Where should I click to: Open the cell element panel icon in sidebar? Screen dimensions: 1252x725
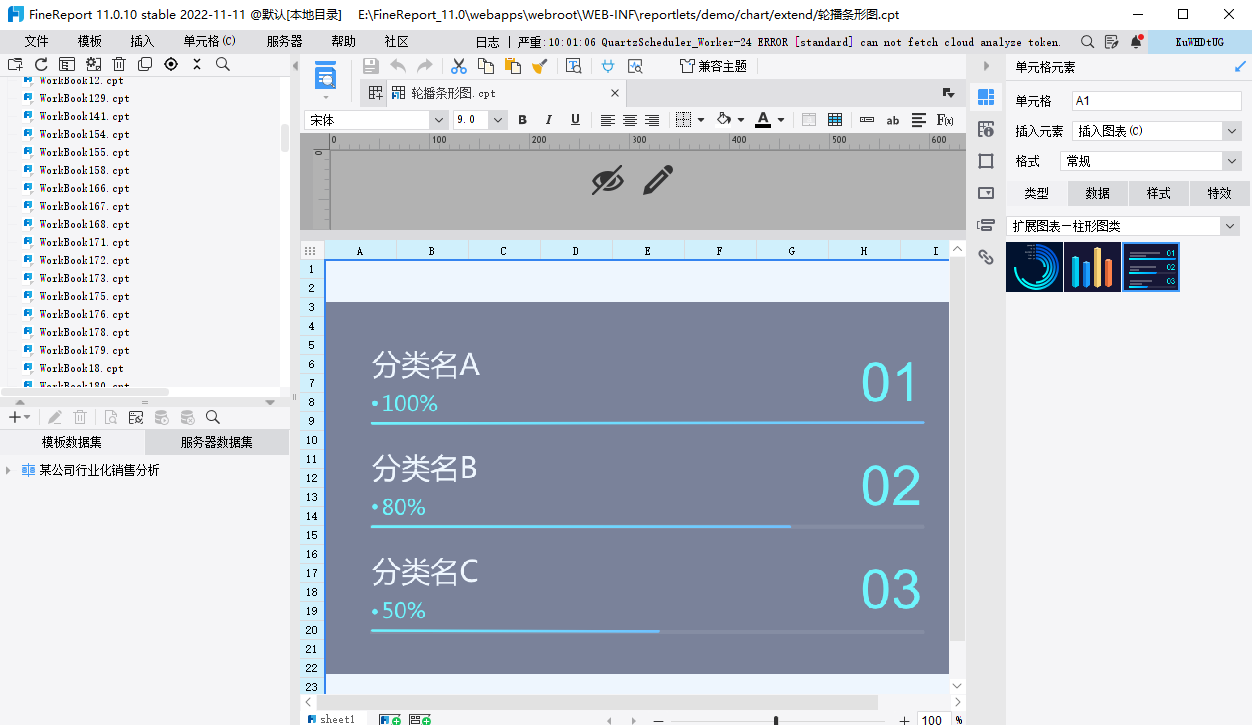coord(986,97)
